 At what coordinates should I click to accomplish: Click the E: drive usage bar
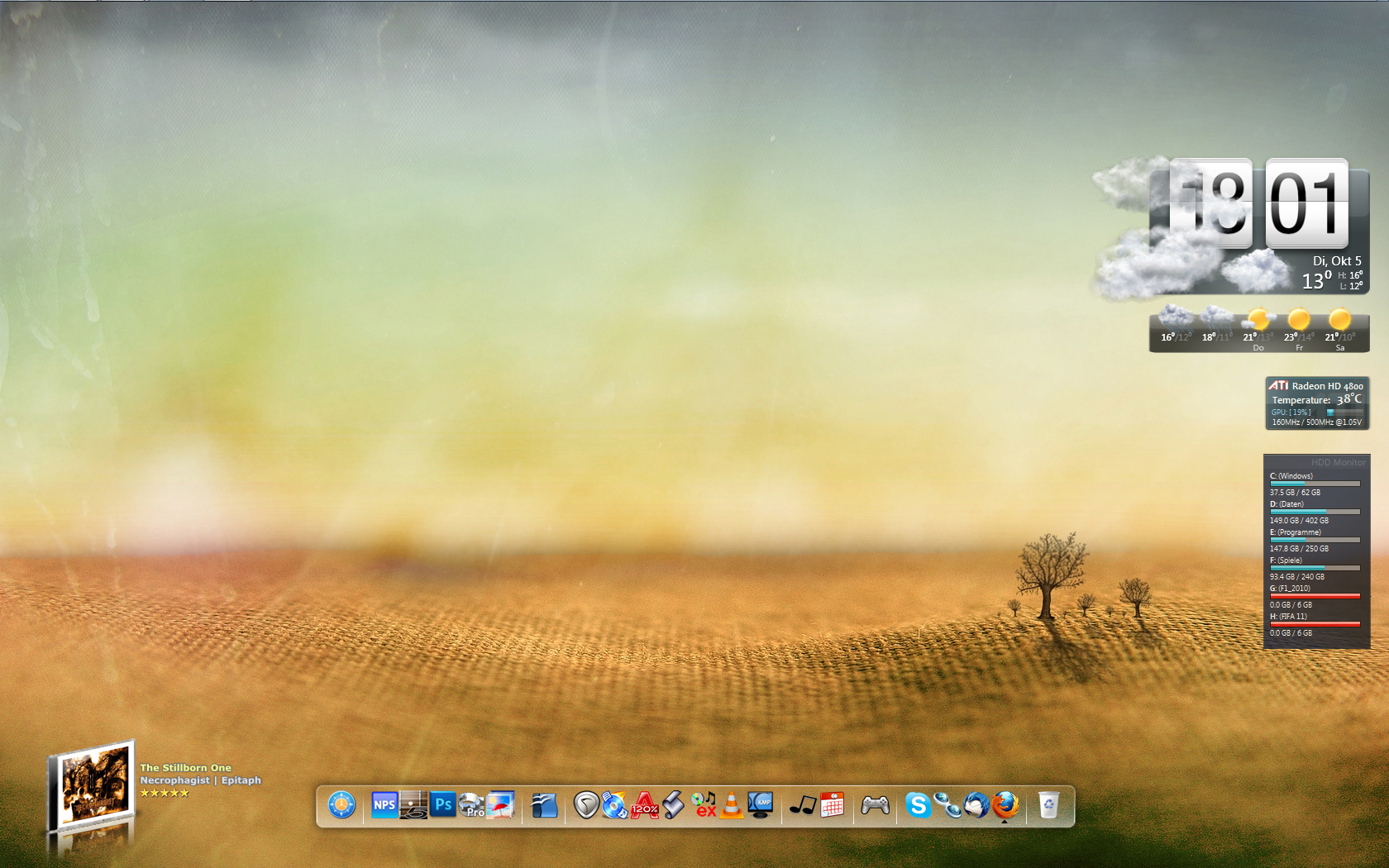[x=1315, y=540]
